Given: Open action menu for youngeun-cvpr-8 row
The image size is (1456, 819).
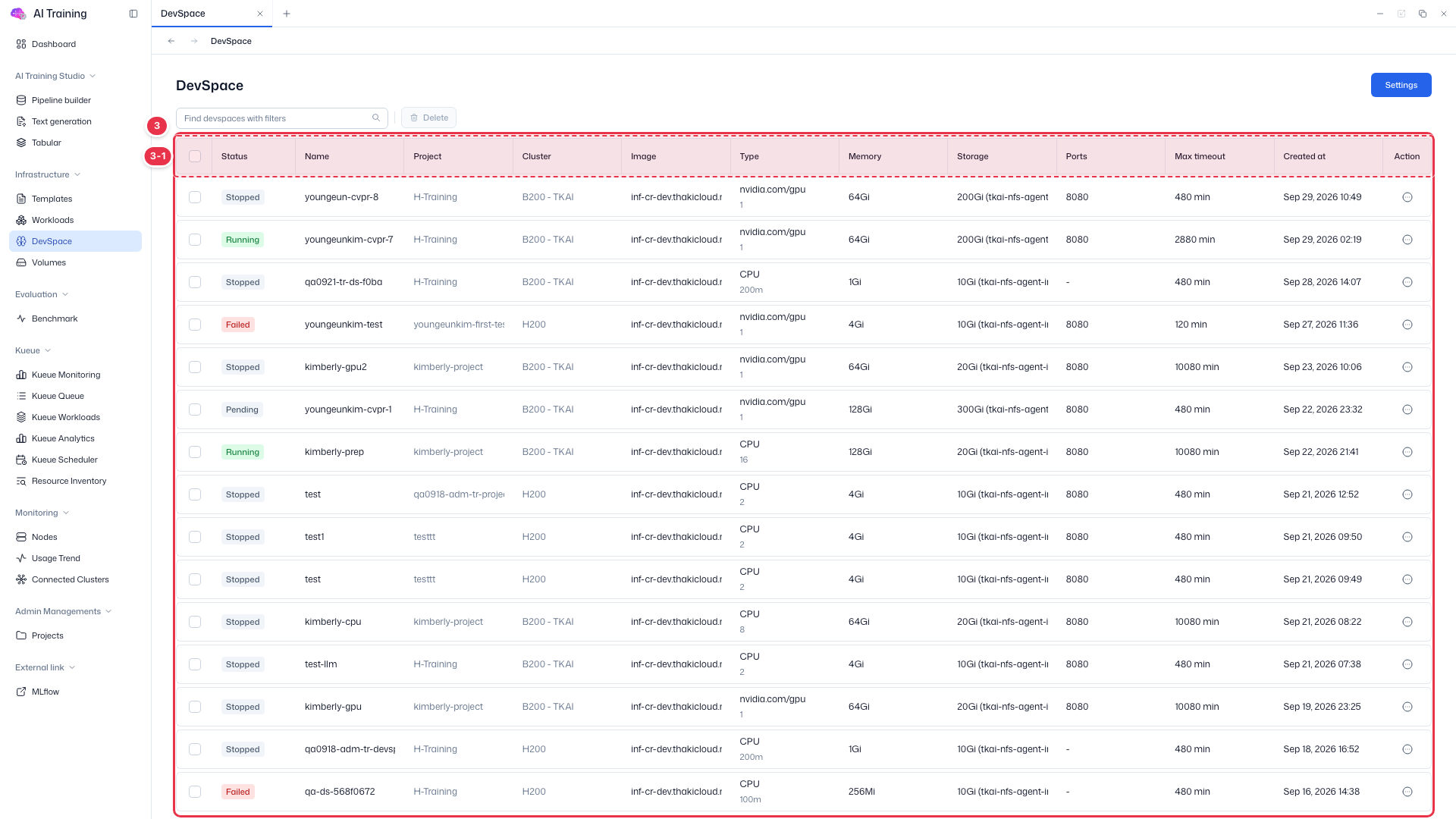Looking at the screenshot, I should (x=1407, y=197).
